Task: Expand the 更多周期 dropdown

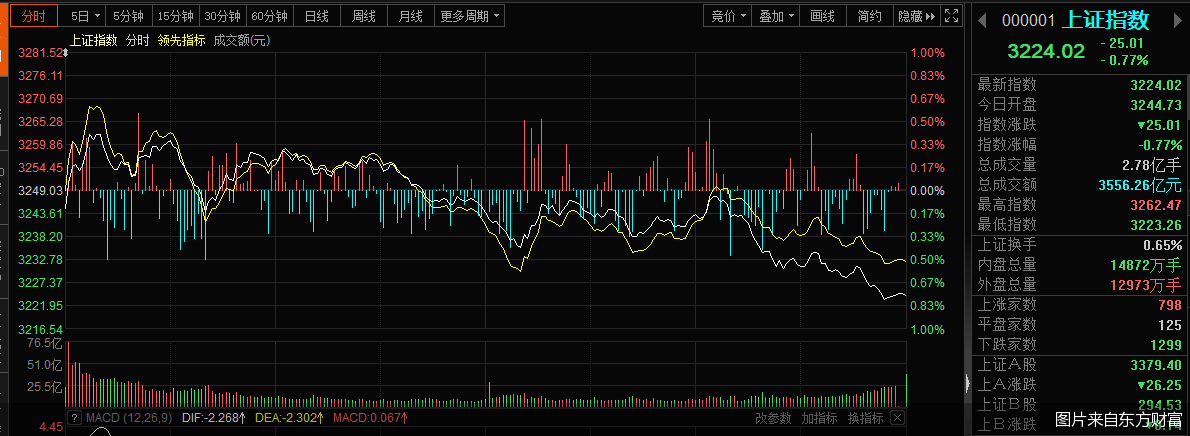Action: (469, 16)
